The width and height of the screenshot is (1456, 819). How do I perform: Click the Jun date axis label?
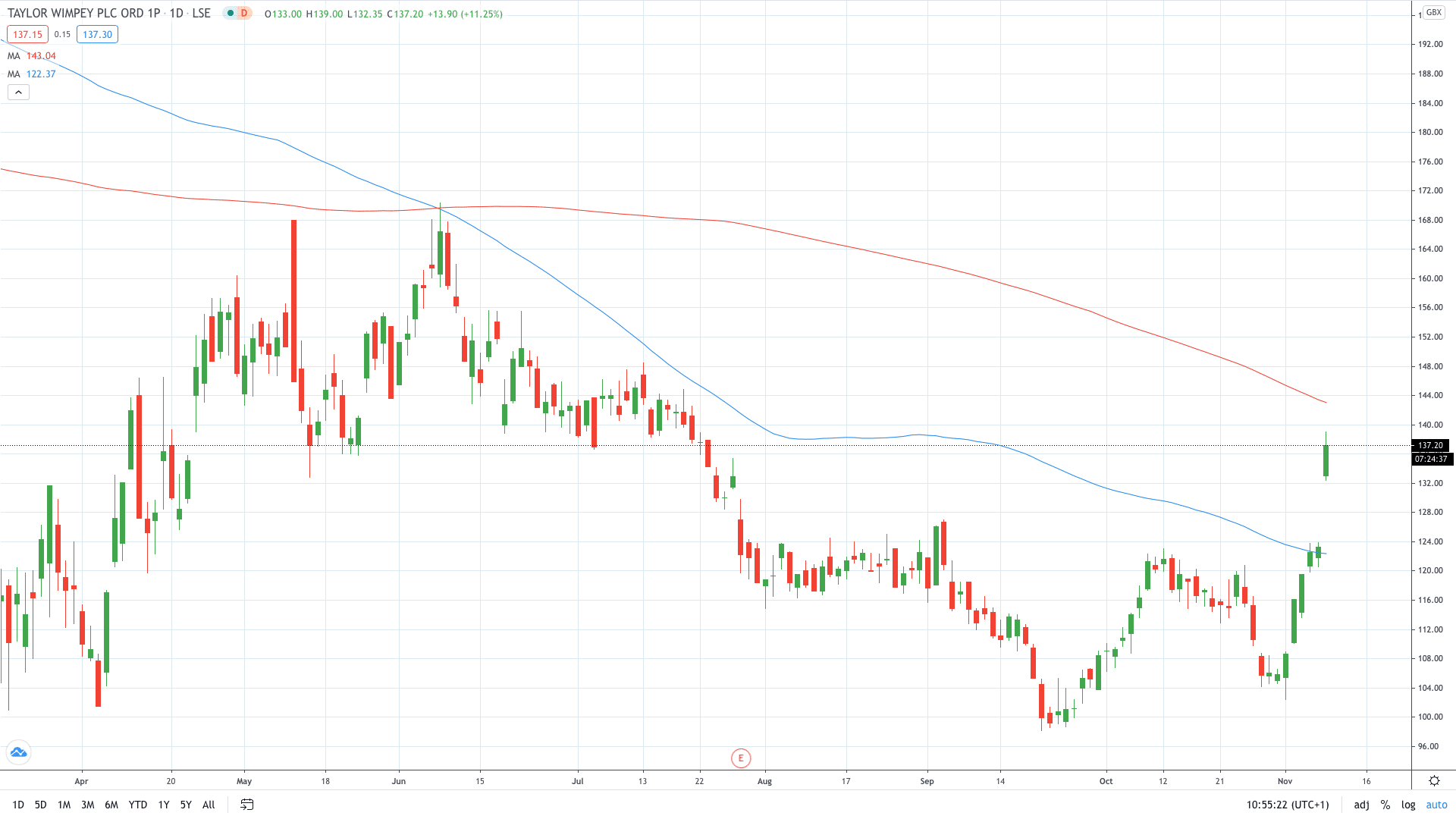(399, 781)
